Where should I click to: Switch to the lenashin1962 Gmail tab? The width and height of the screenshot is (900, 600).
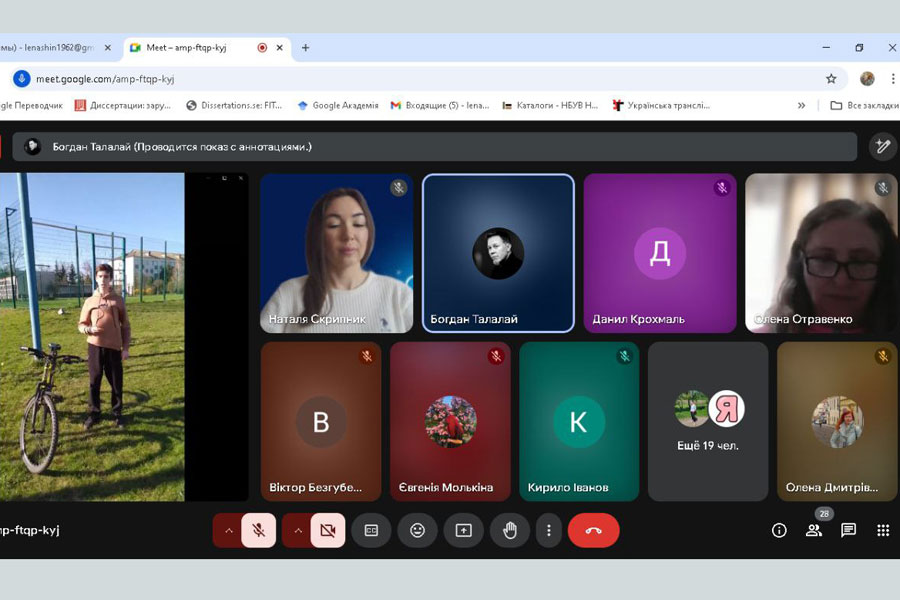tap(49, 48)
